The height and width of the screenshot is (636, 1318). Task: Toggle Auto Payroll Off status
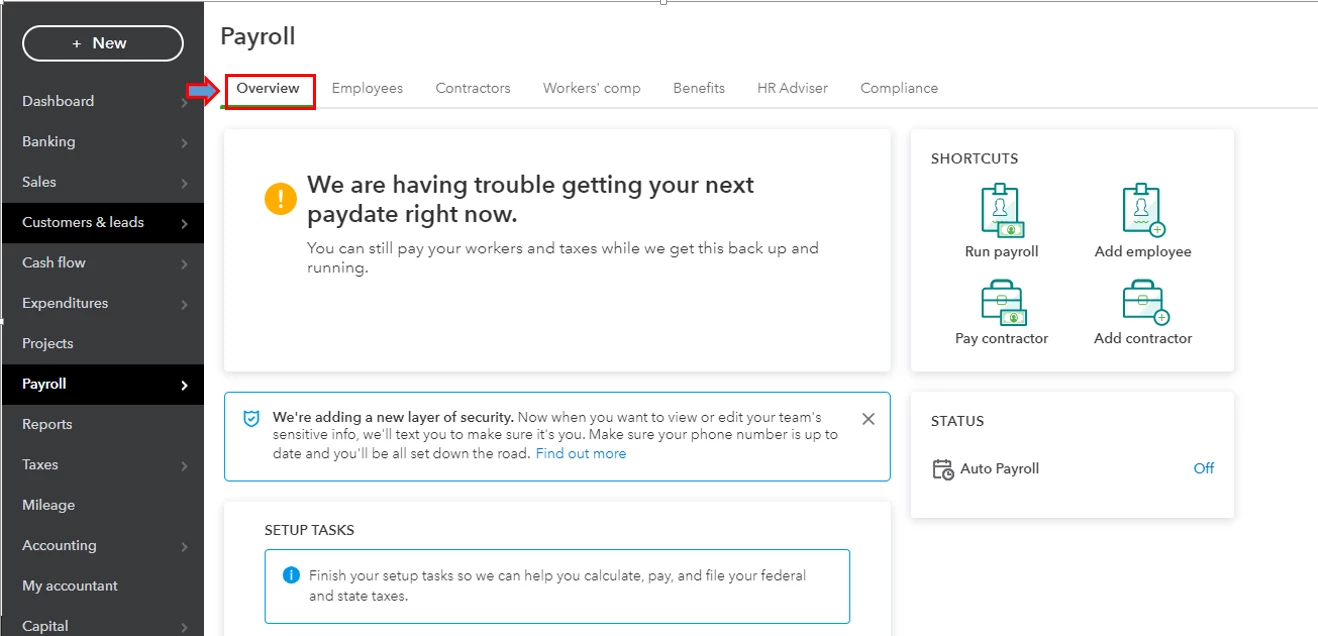[x=1204, y=468]
